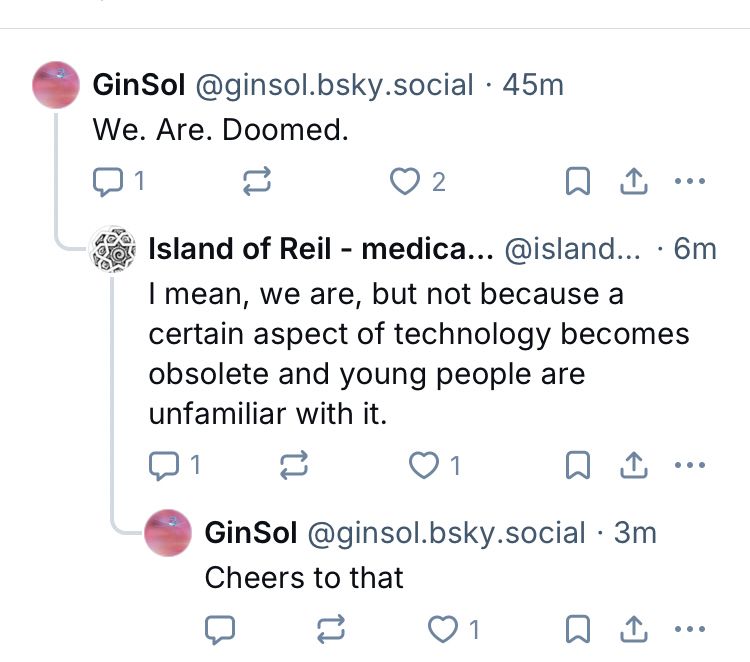Reply to GinSol's "We. Are. Doomed." post
Image resolution: width=750 pixels, height=662 pixels.
tap(106, 181)
